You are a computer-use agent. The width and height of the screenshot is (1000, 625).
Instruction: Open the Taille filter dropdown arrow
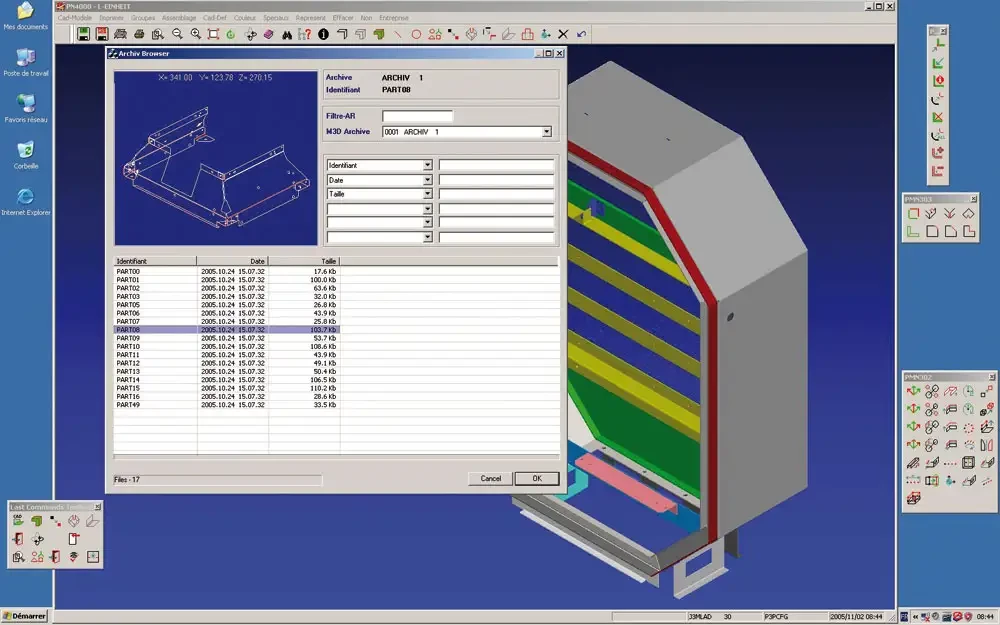coord(427,194)
